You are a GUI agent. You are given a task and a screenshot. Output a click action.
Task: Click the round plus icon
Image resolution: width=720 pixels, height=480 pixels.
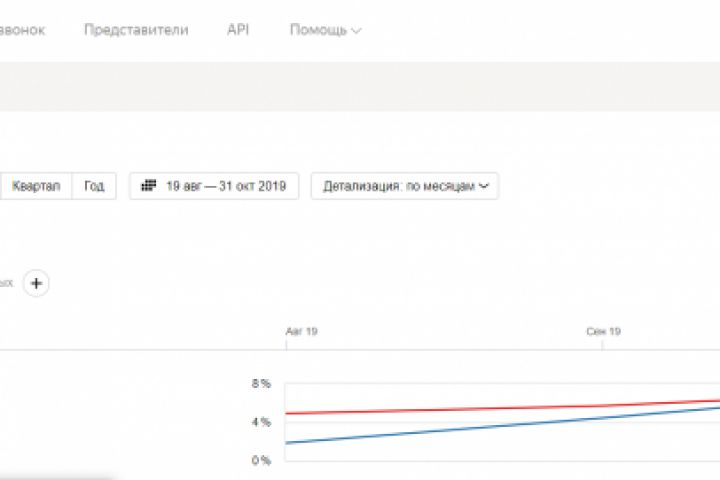point(36,283)
